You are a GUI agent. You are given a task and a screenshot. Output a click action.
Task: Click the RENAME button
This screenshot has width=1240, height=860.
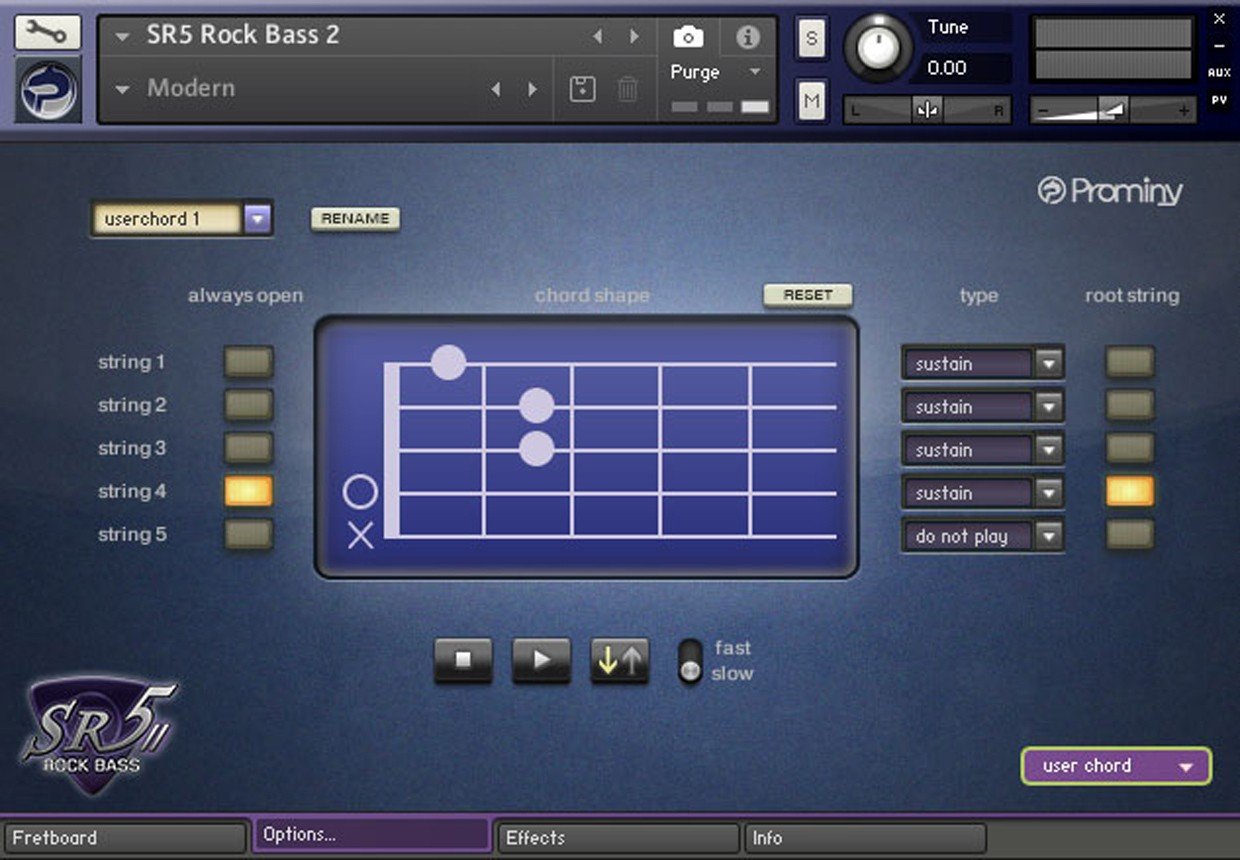(355, 219)
